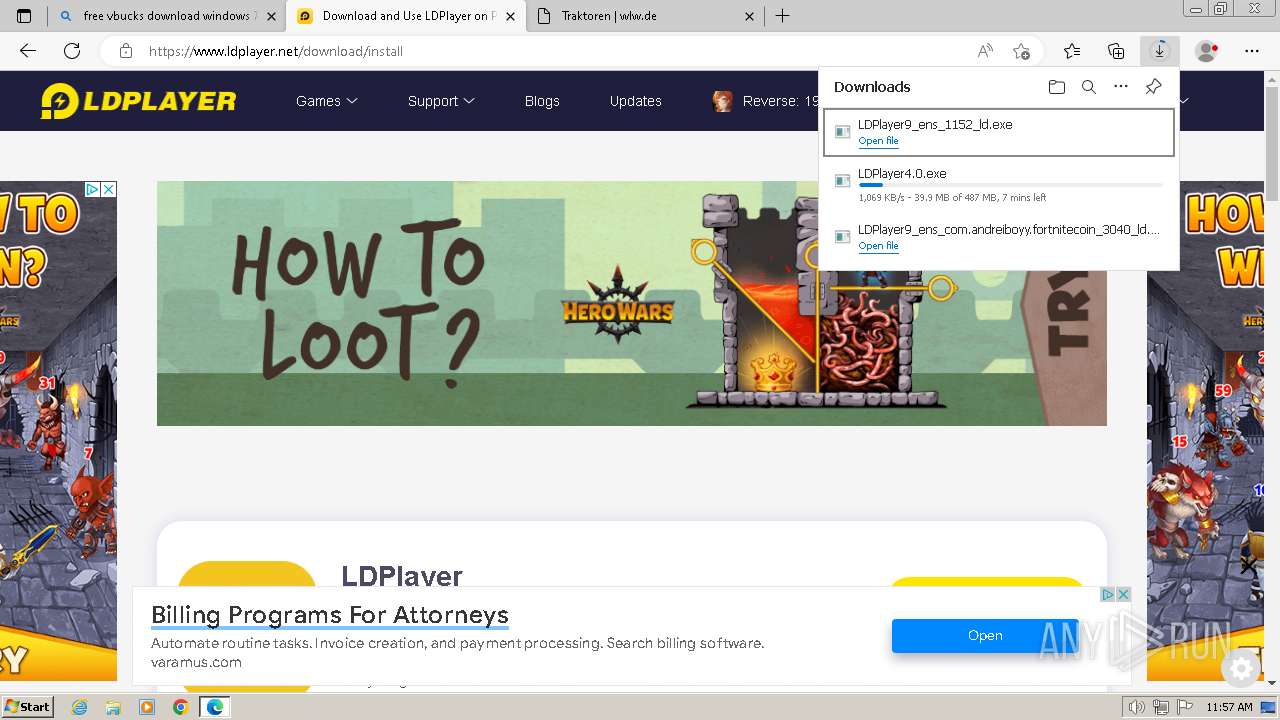Close the Traktoren wlw.de tab
This screenshot has width=1280, height=720.
pyautogui.click(x=750, y=16)
